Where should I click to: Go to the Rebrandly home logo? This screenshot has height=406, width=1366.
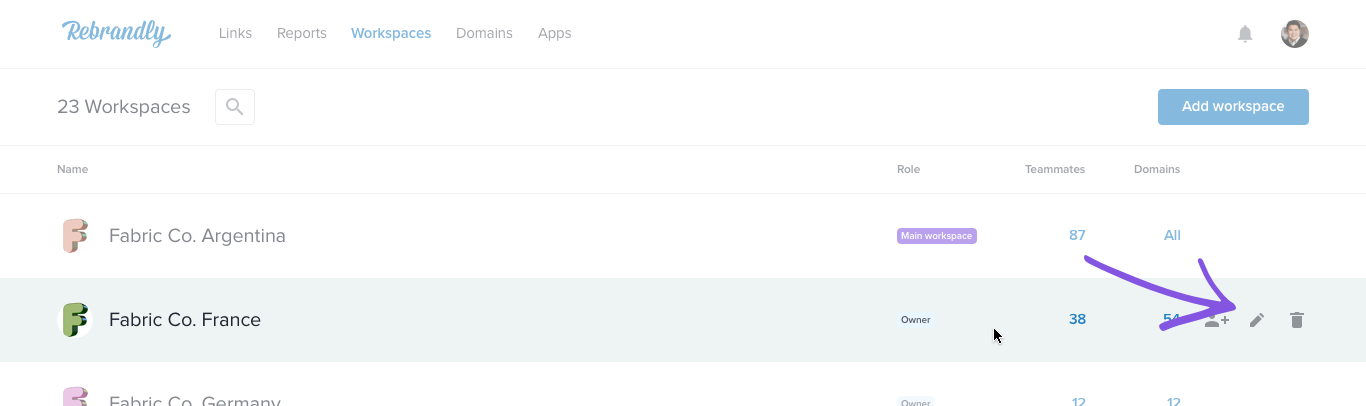(117, 33)
